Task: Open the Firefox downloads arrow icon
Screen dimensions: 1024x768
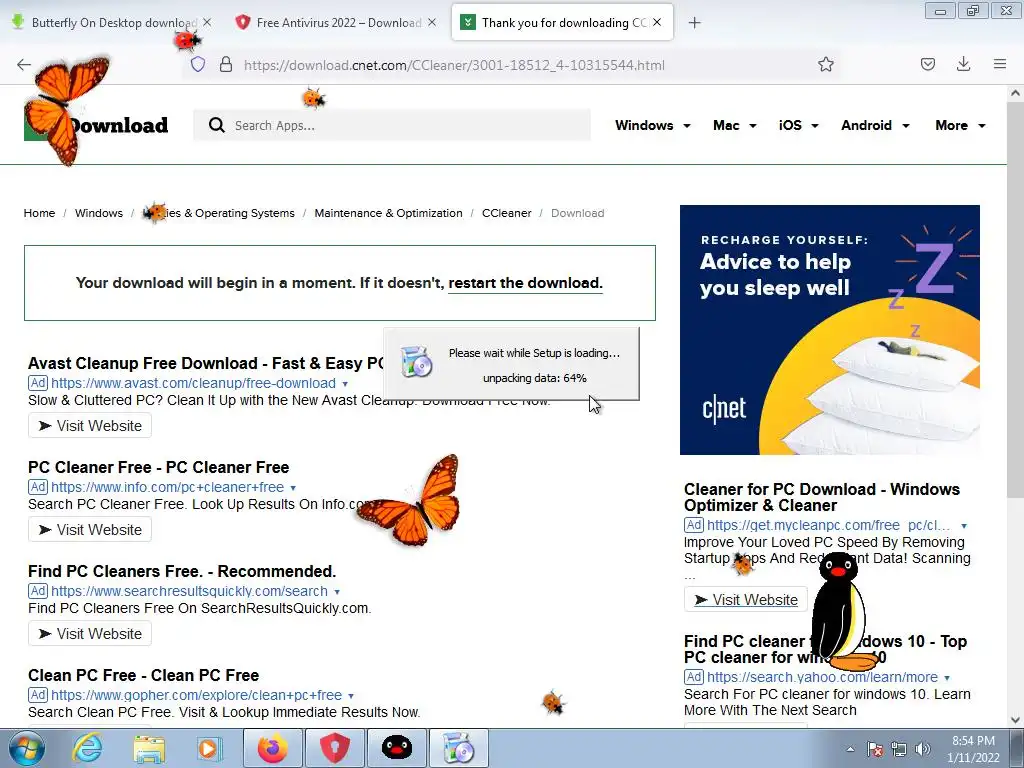Action: click(x=963, y=64)
